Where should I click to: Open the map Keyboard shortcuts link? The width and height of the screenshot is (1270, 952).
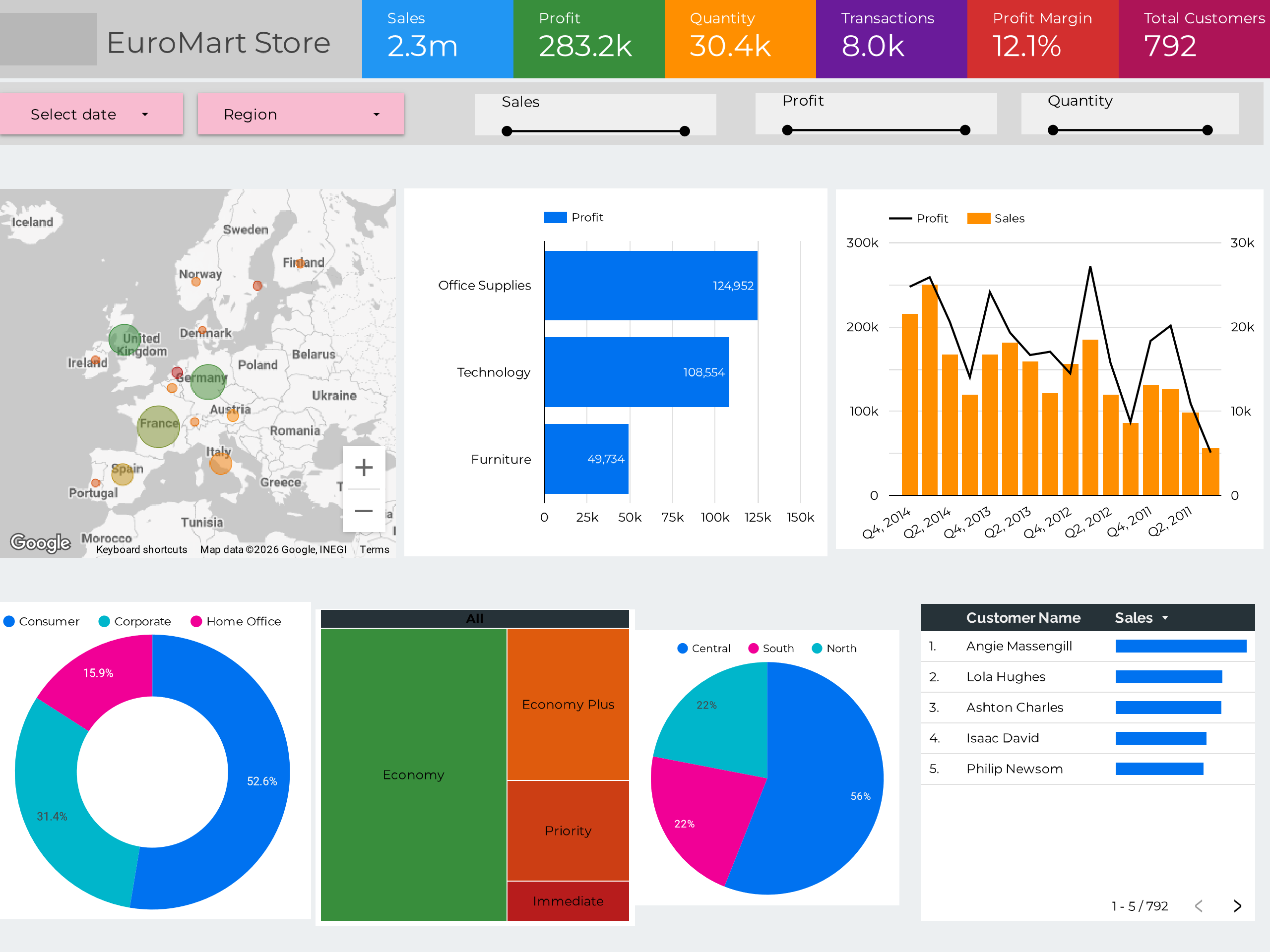click(x=142, y=550)
